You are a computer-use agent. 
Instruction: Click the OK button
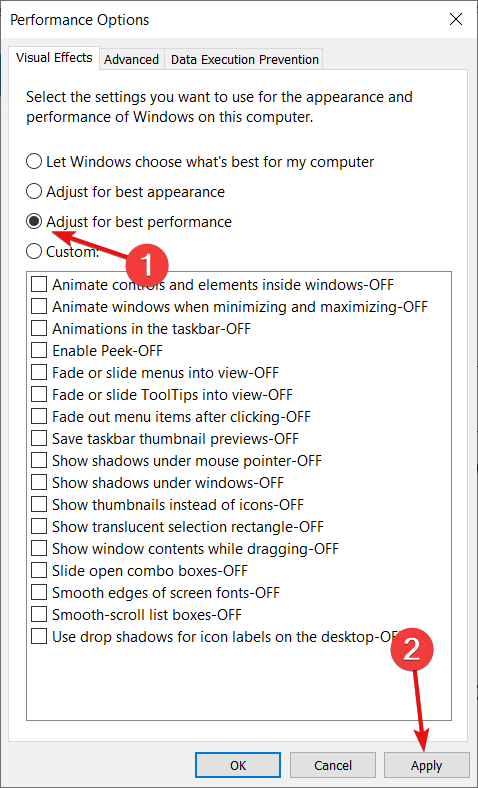pyautogui.click(x=238, y=765)
